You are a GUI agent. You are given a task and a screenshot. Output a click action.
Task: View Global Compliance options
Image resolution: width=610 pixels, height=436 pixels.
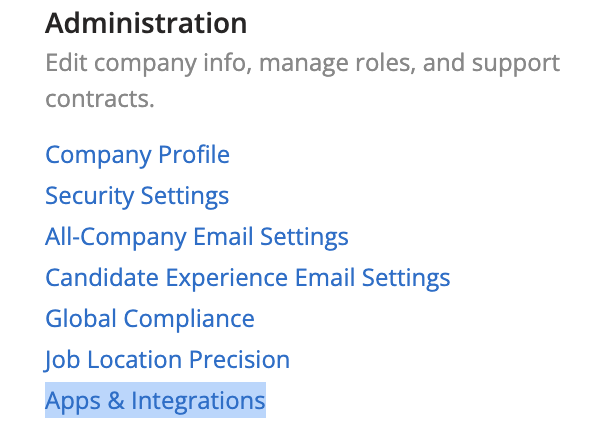click(149, 319)
